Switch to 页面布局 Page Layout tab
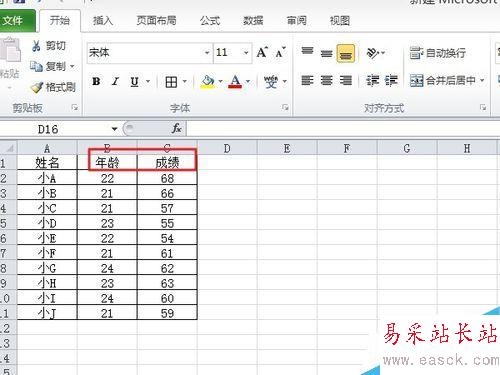The height and width of the screenshot is (375, 500). point(156,21)
